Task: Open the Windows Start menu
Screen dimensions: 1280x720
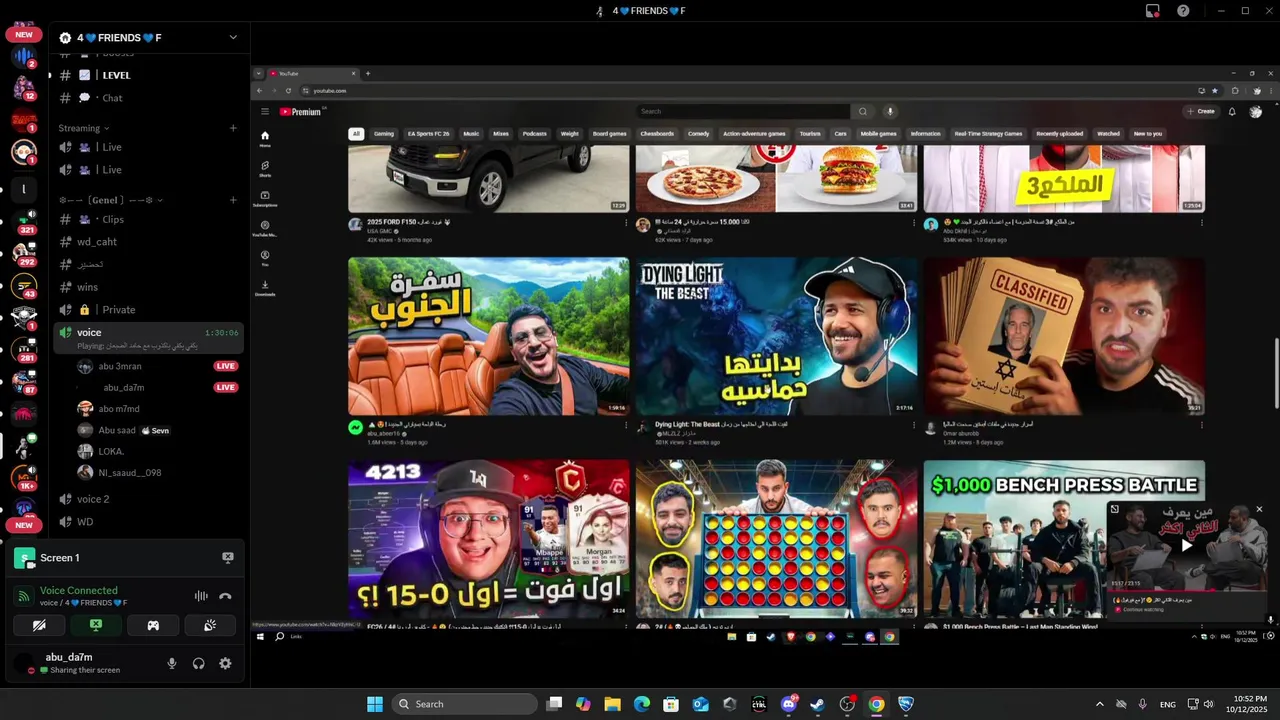Action: (x=375, y=704)
